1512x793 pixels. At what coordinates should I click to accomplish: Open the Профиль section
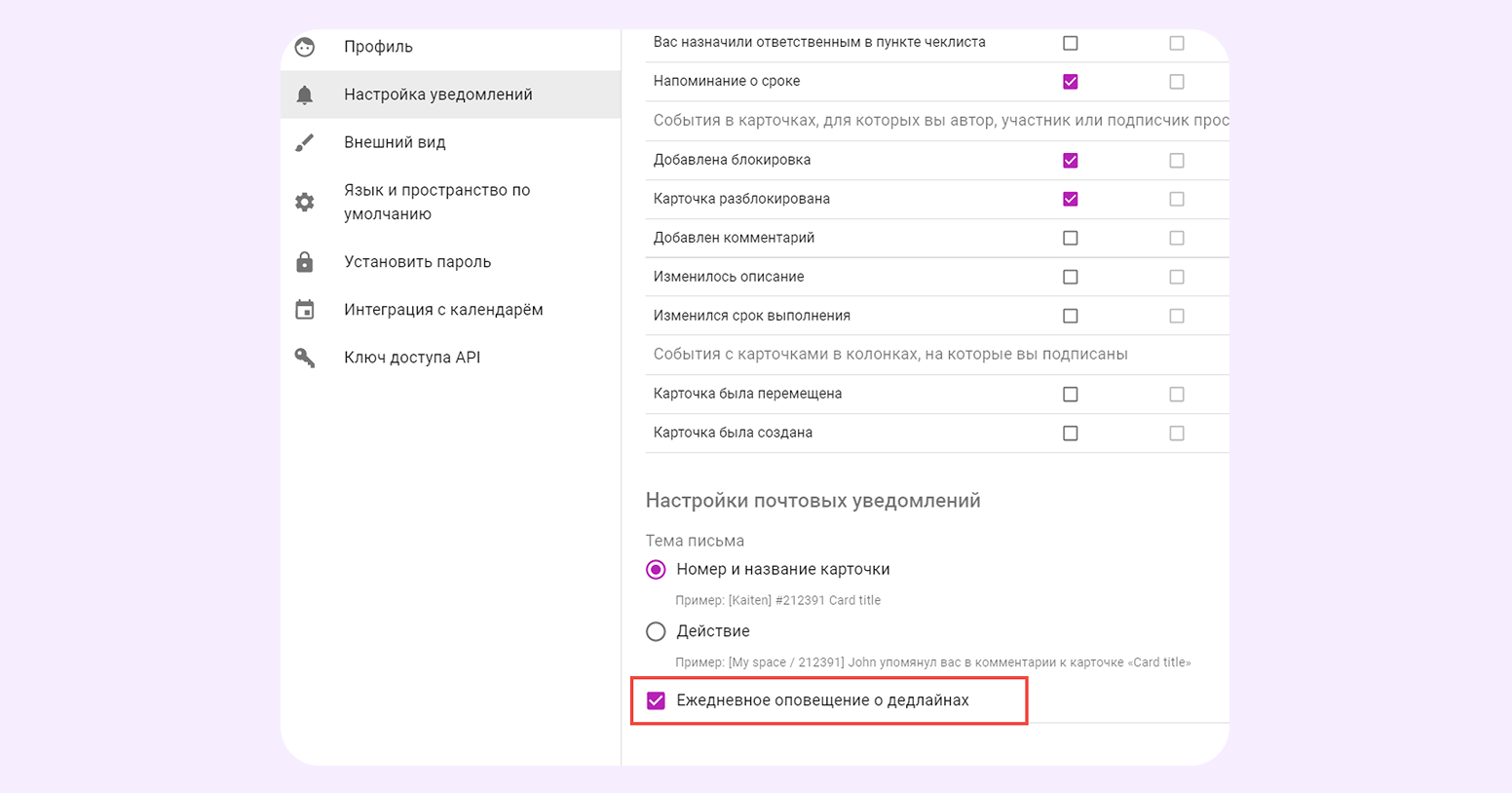378,47
